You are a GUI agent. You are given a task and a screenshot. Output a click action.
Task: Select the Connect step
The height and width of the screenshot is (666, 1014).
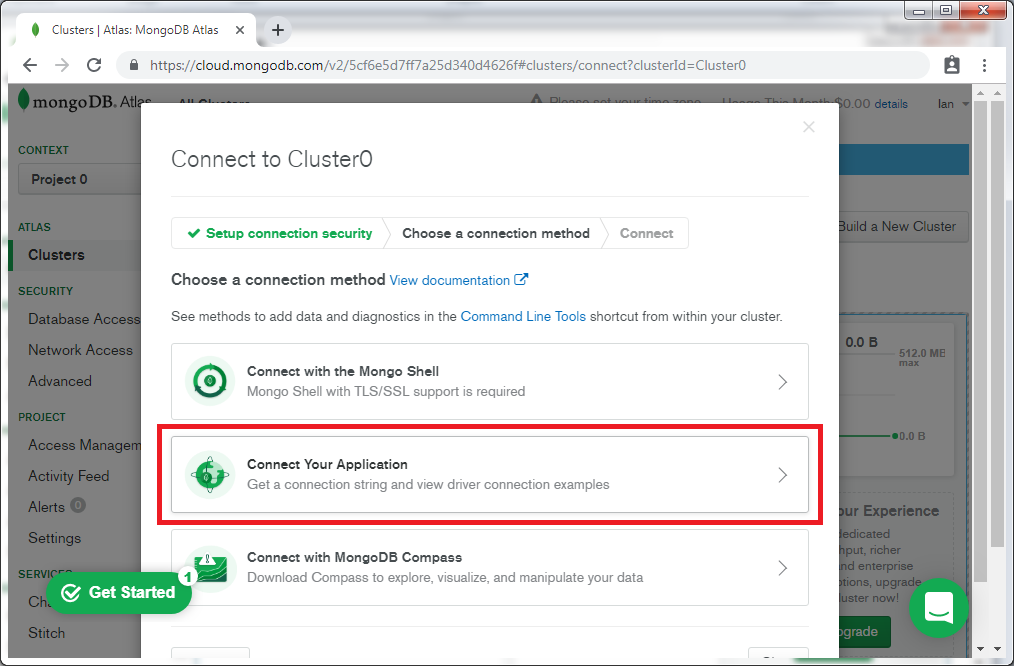coord(647,233)
